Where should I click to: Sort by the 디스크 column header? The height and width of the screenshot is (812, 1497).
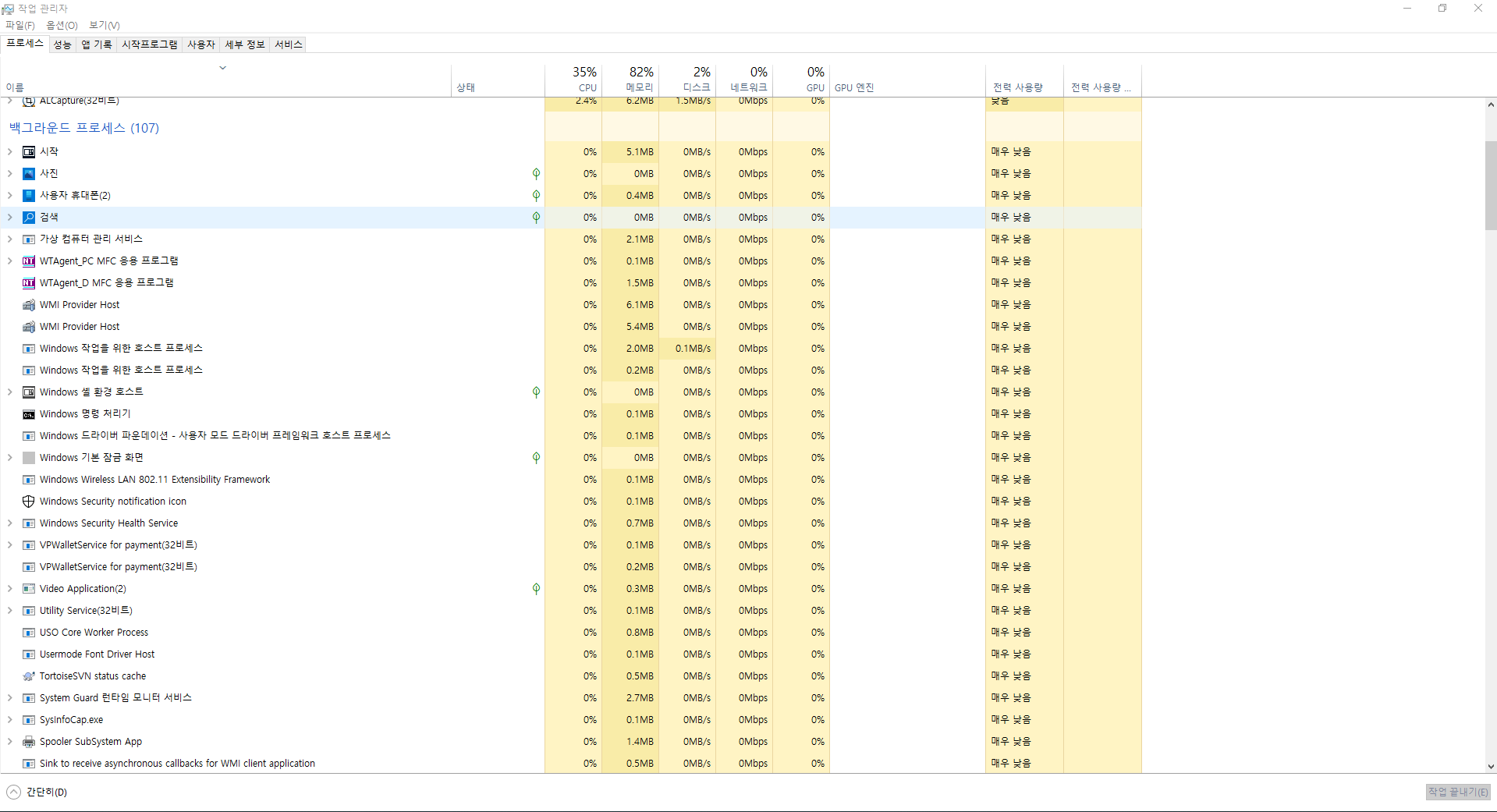687,80
